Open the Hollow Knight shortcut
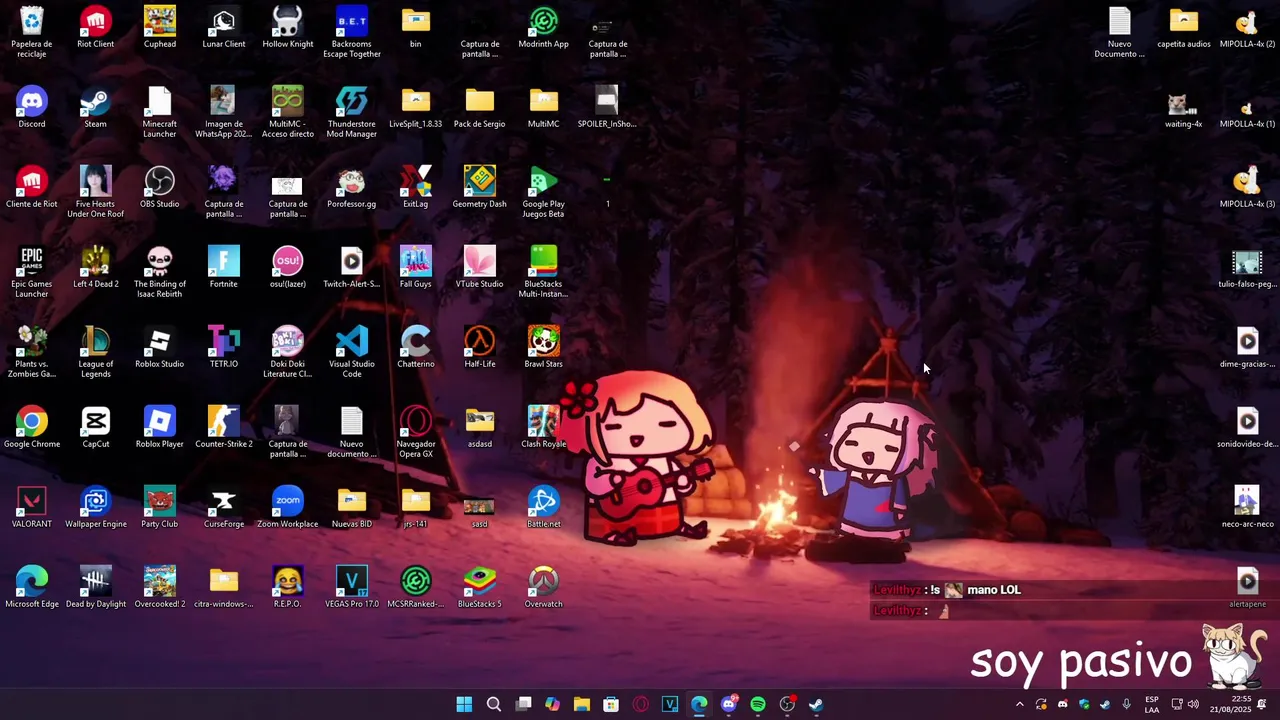 [288, 28]
